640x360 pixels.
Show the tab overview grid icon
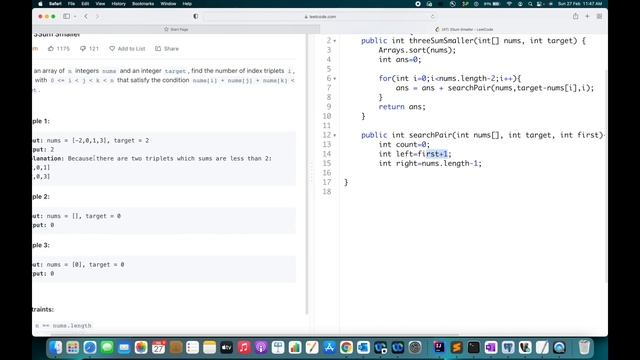pyautogui.click(x=599, y=16)
